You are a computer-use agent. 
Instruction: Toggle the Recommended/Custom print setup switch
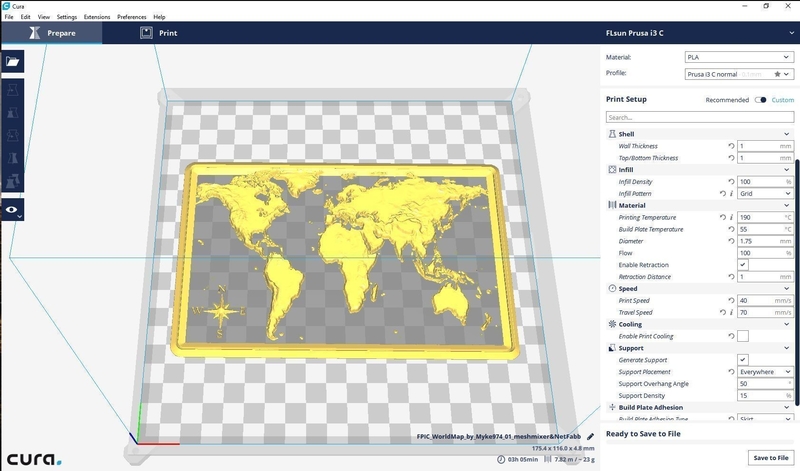click(x=761, y=100)
